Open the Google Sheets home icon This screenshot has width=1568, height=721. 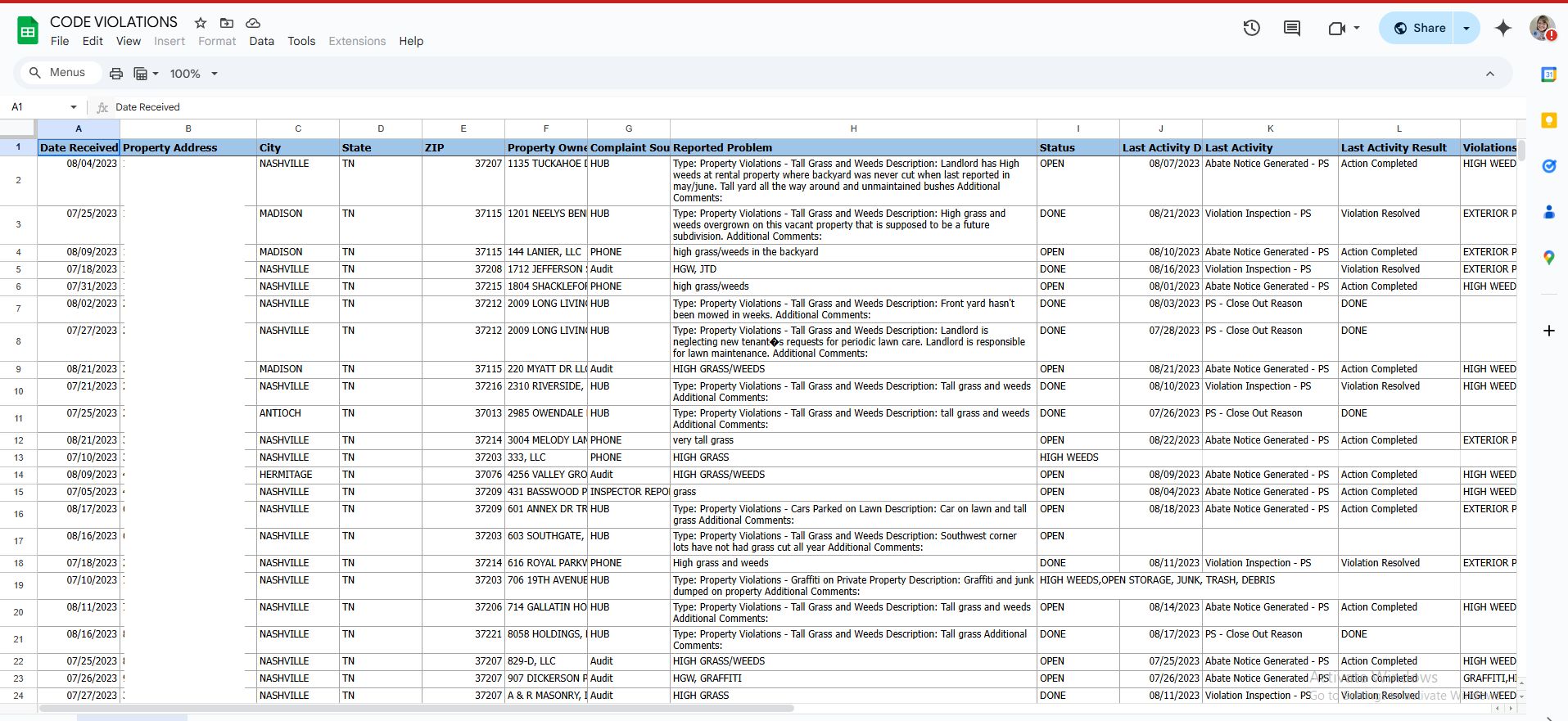28,31
